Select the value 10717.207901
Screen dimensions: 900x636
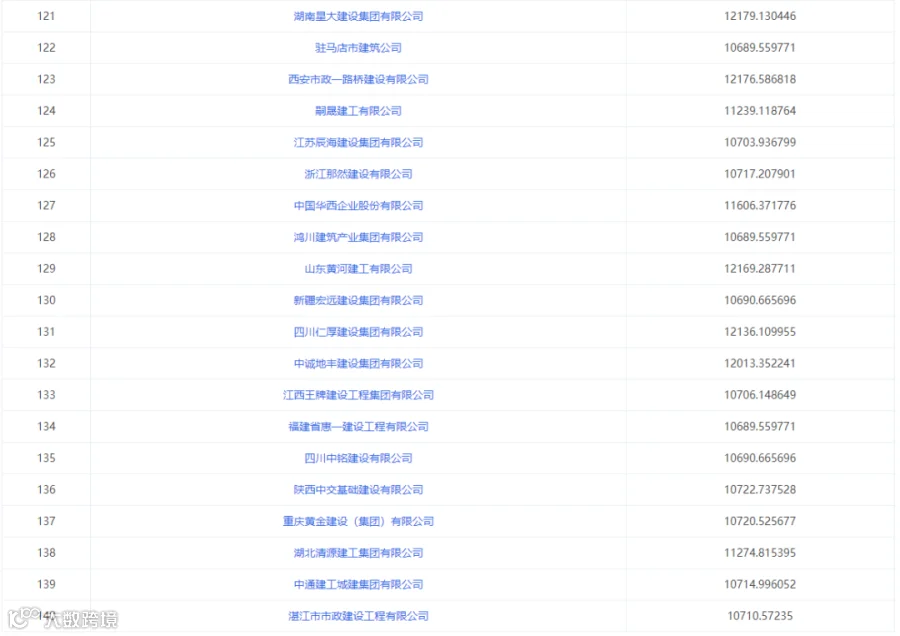point(760,174)
